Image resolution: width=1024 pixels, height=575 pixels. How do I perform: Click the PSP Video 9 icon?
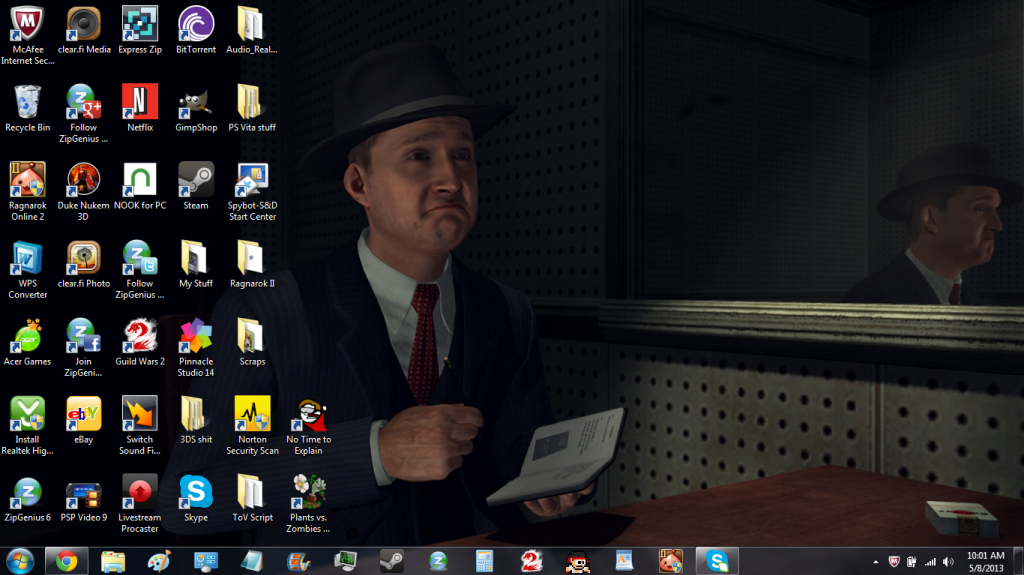coord(84,499)
